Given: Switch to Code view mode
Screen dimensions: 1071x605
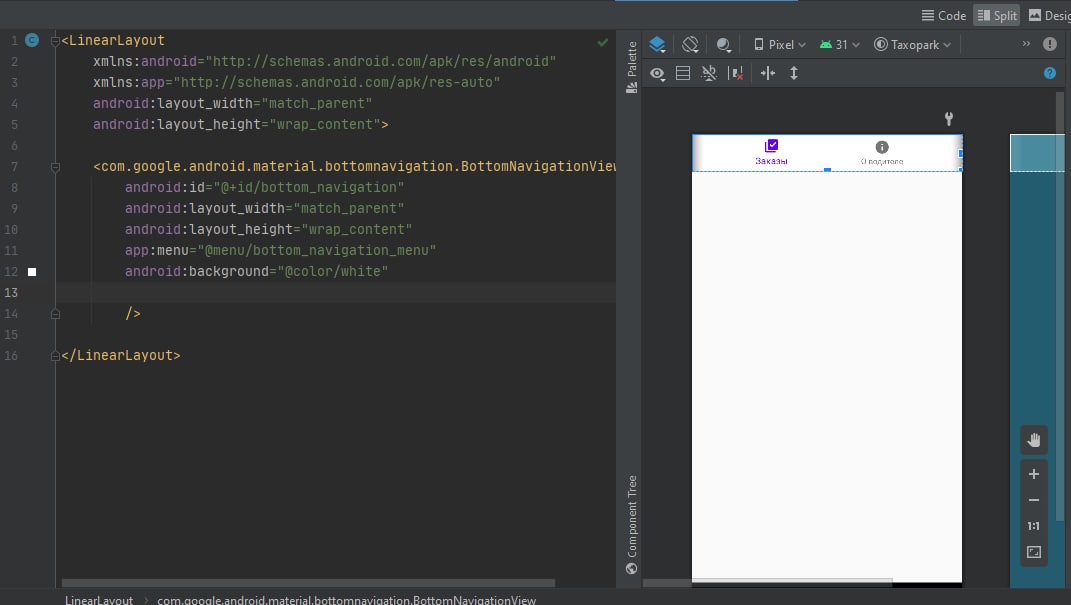Looking at the screenshot, I should tap(943, 15).
